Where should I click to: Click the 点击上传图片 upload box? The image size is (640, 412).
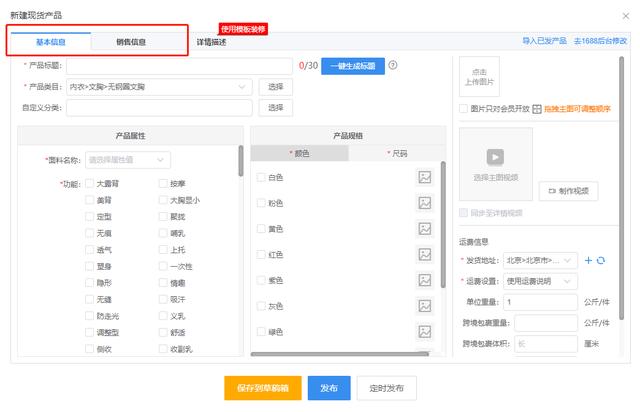coord(479,76)
